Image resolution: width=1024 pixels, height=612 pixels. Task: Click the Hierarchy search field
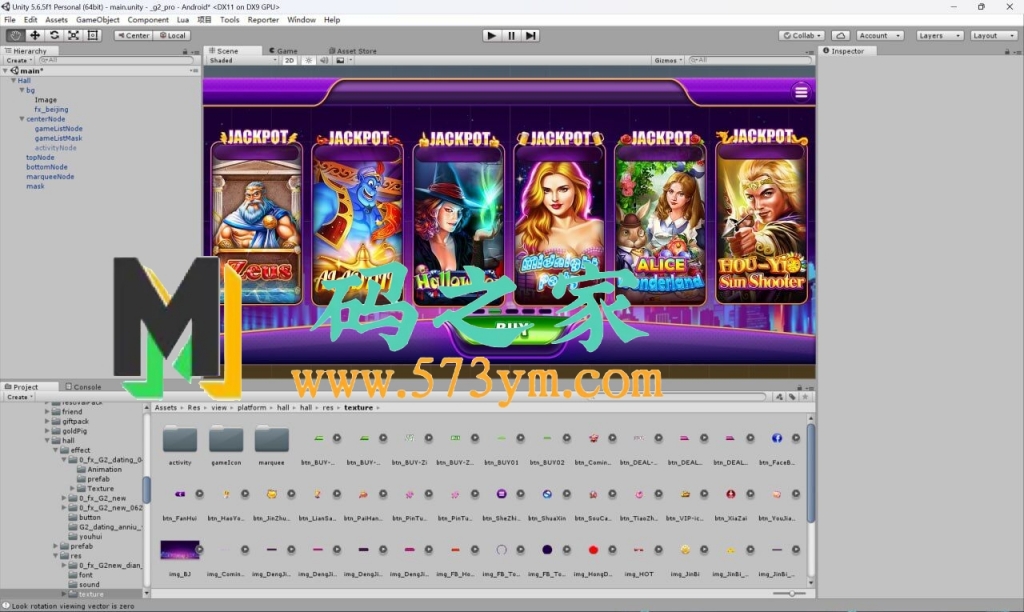(x=116, y=60)
